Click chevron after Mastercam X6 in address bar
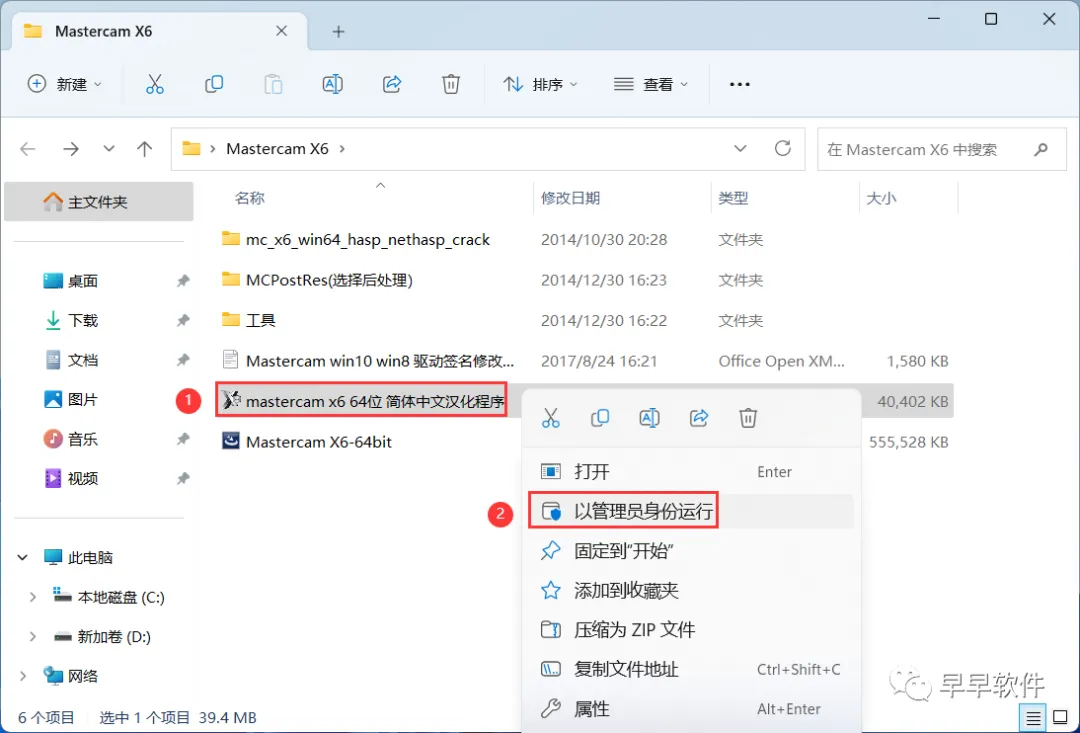 pyautogui.click(x=342, y=149)
